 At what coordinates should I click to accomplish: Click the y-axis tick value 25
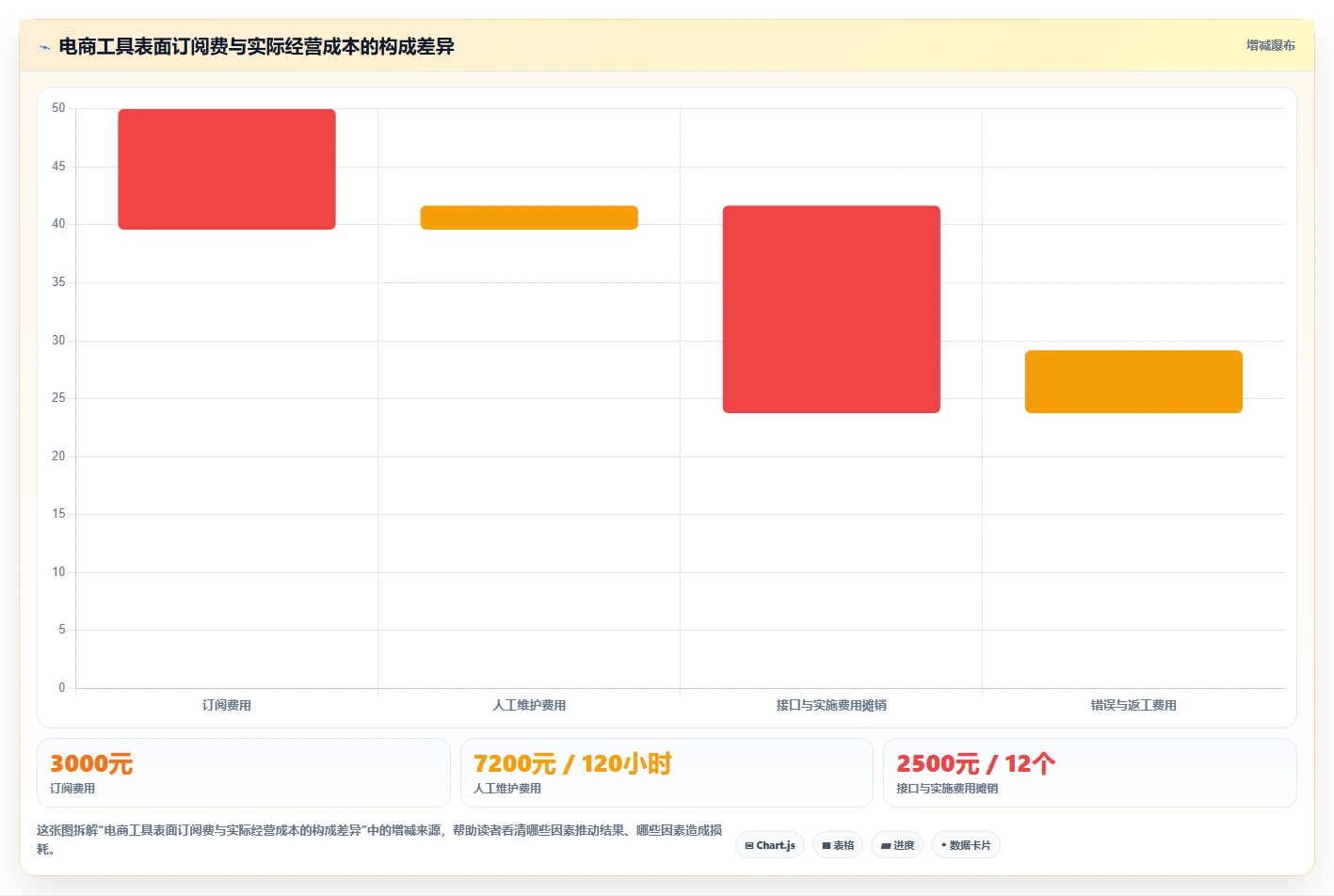pos(58,398)
